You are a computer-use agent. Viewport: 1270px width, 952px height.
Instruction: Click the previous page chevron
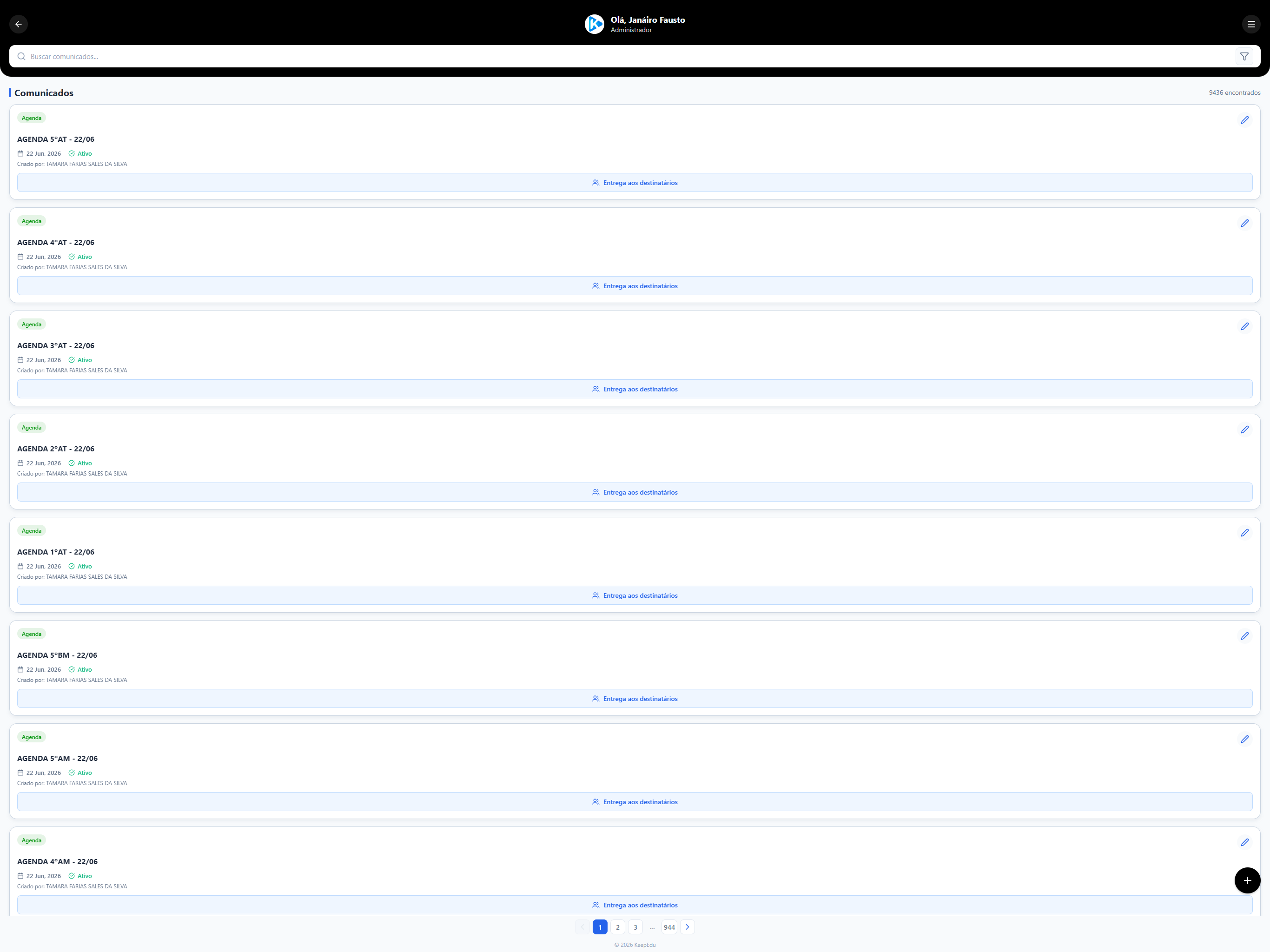582,928
